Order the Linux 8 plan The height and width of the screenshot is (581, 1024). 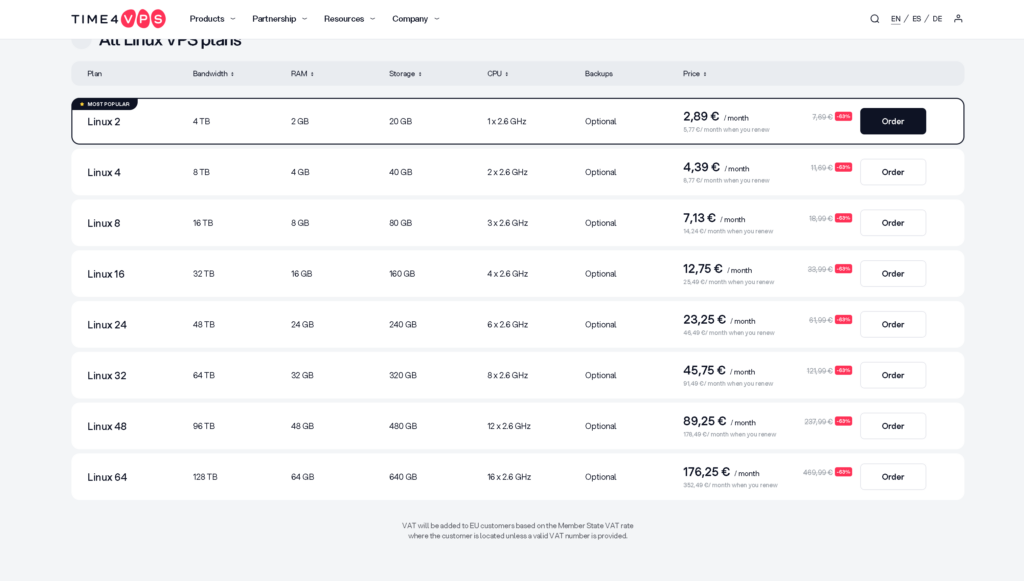pos(893,223)
